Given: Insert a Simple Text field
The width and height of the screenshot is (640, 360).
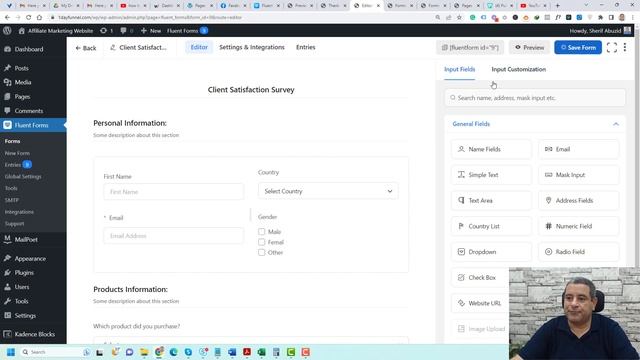Looking at the screenshot, I should tap(491, 175).
